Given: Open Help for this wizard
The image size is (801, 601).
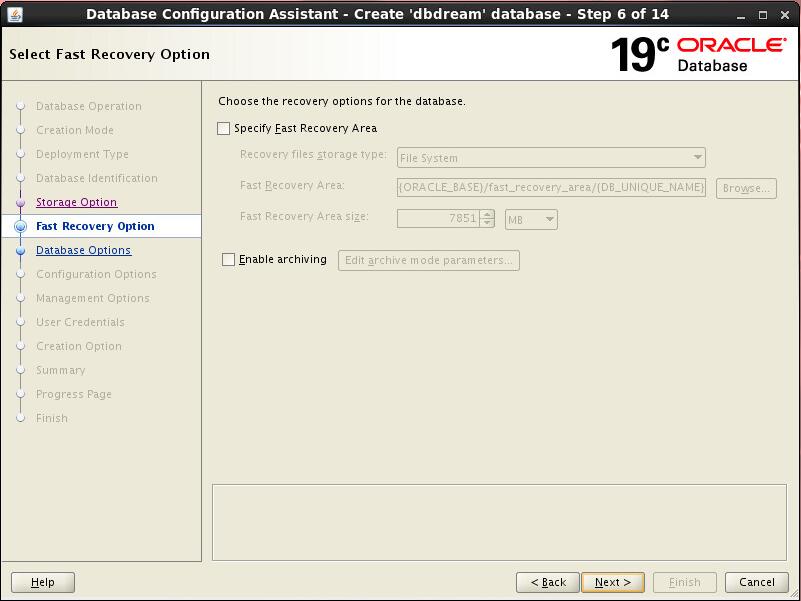Looking at the screenshot, I should pyautogui.click(x=43, y=582).
